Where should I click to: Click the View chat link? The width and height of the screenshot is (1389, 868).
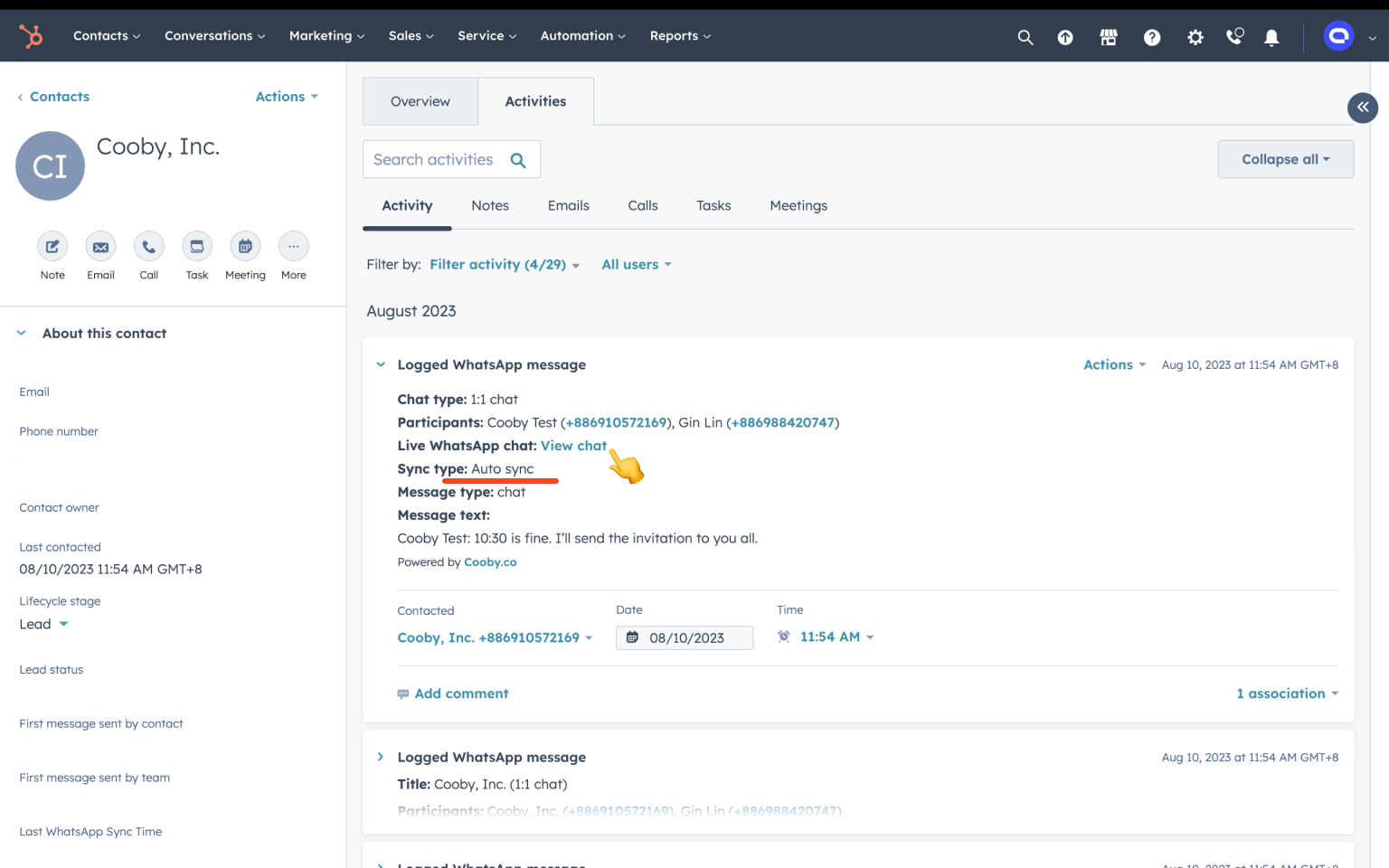pos(573,447)
